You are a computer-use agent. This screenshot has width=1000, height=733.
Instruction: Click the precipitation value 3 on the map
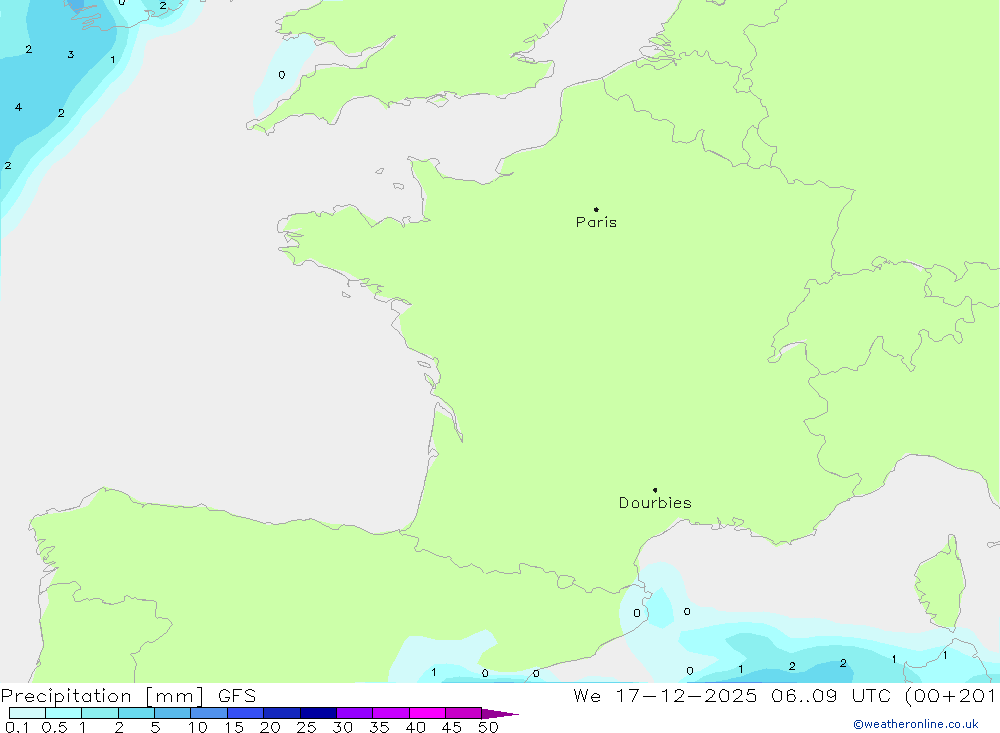71,55
